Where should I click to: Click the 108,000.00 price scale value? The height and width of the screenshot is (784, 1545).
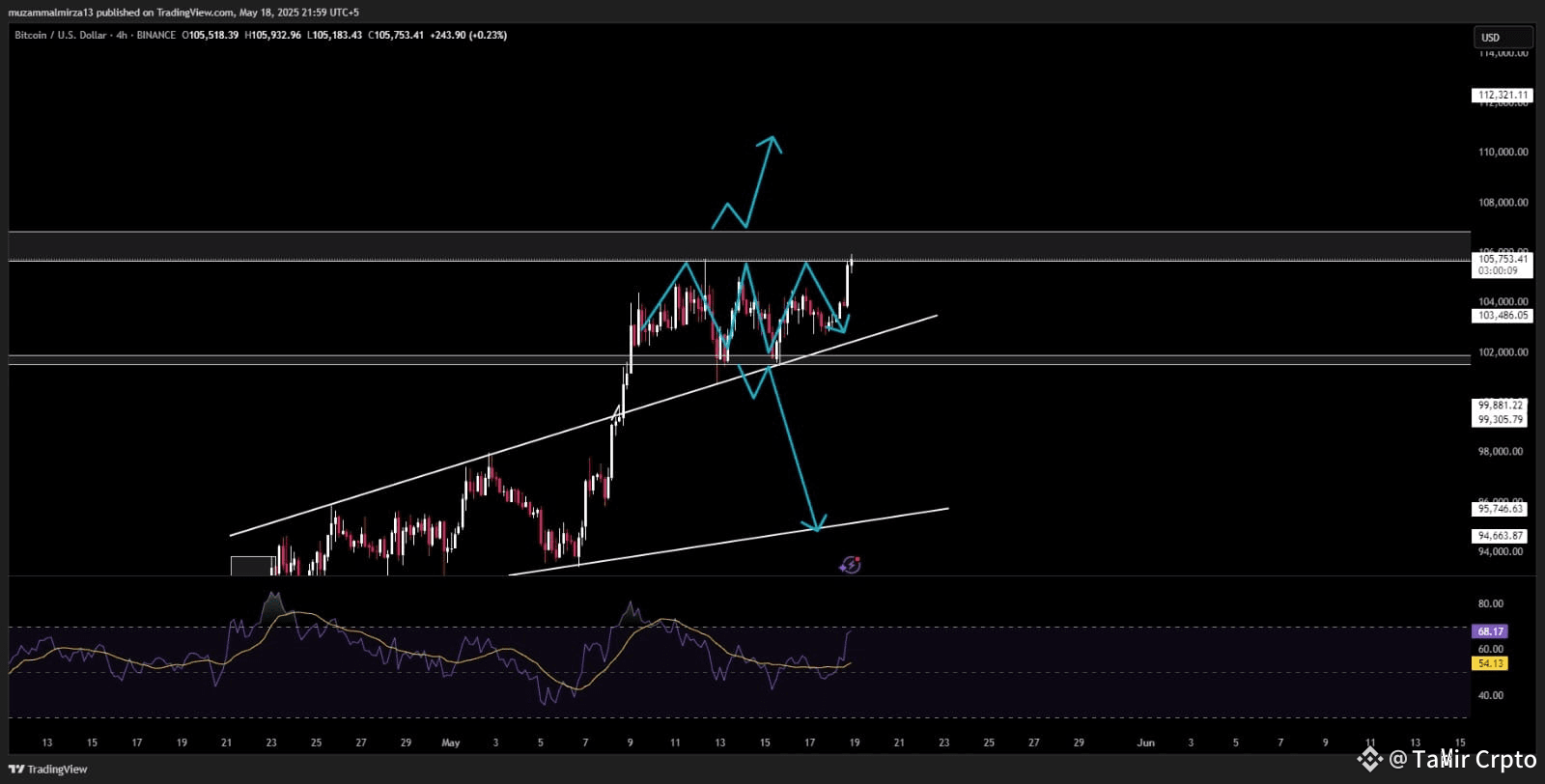(1503, 203)
